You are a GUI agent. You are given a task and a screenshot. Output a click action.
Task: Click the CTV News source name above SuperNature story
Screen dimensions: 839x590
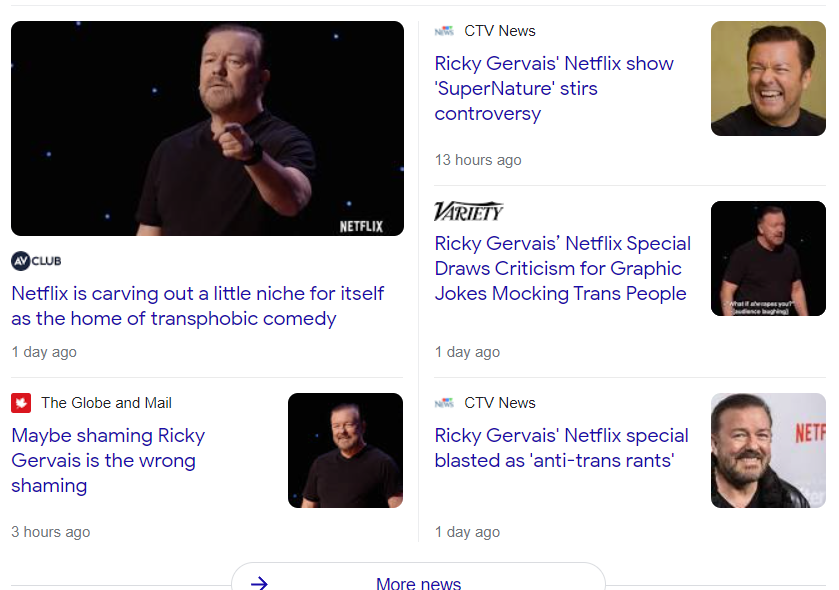coord(500,31)
